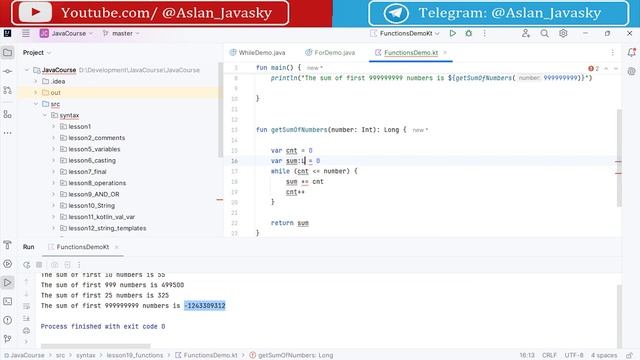The image size is (640, 360).
Task: Click the Run console horizontal scrollbar
Action: [96, 346]
